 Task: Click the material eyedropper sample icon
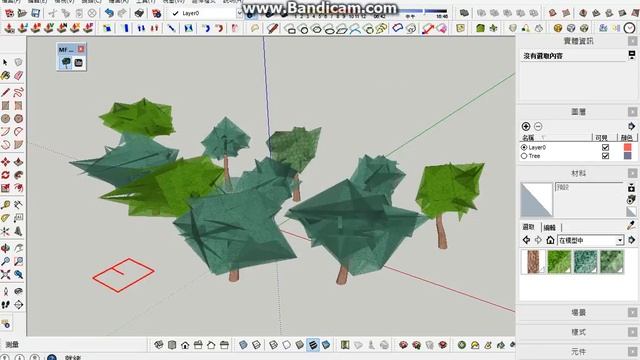631,225
